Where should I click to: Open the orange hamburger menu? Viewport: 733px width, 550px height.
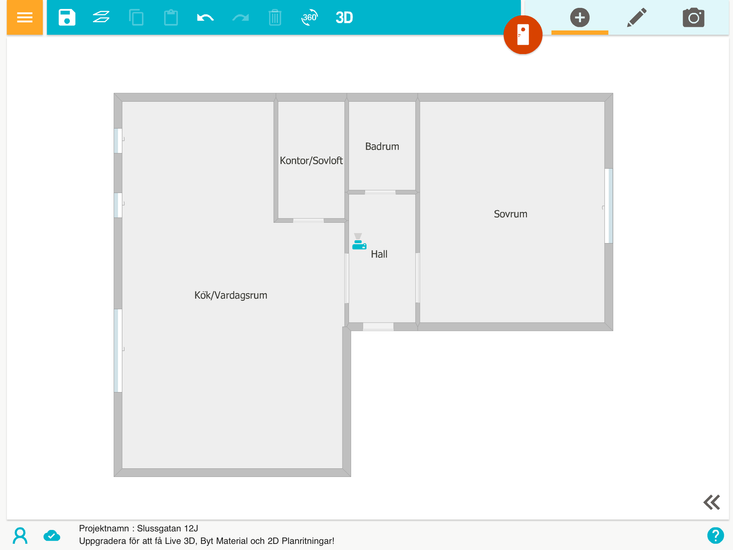[x=25, y=18]
